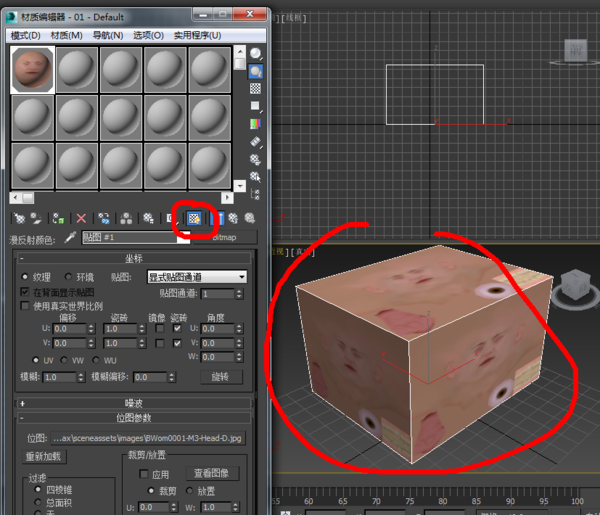Click the Sample Type sphere icon
The height and width of the screenshot is (515, 600).
255,54
